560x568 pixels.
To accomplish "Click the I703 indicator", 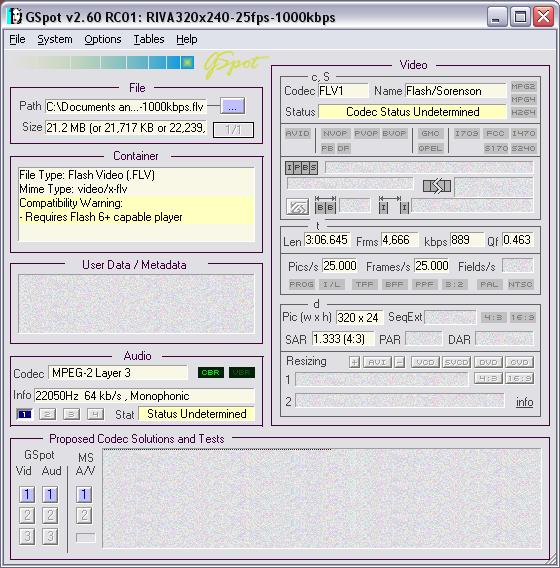I will pyautogui.click(x=467, y=133).
